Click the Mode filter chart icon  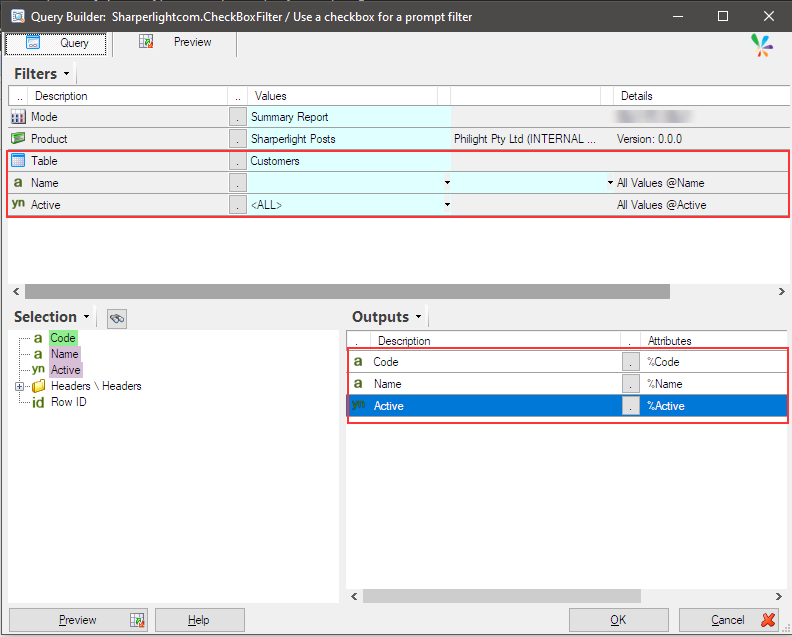[x=18, y=117]
